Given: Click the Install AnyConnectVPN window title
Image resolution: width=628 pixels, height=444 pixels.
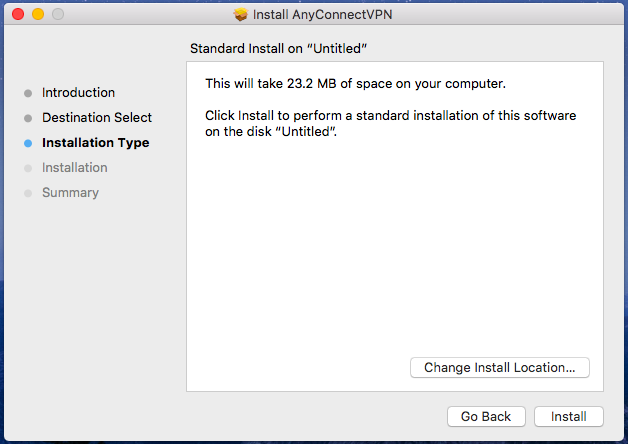Looking at the screenshot, I should pos(324,15).
